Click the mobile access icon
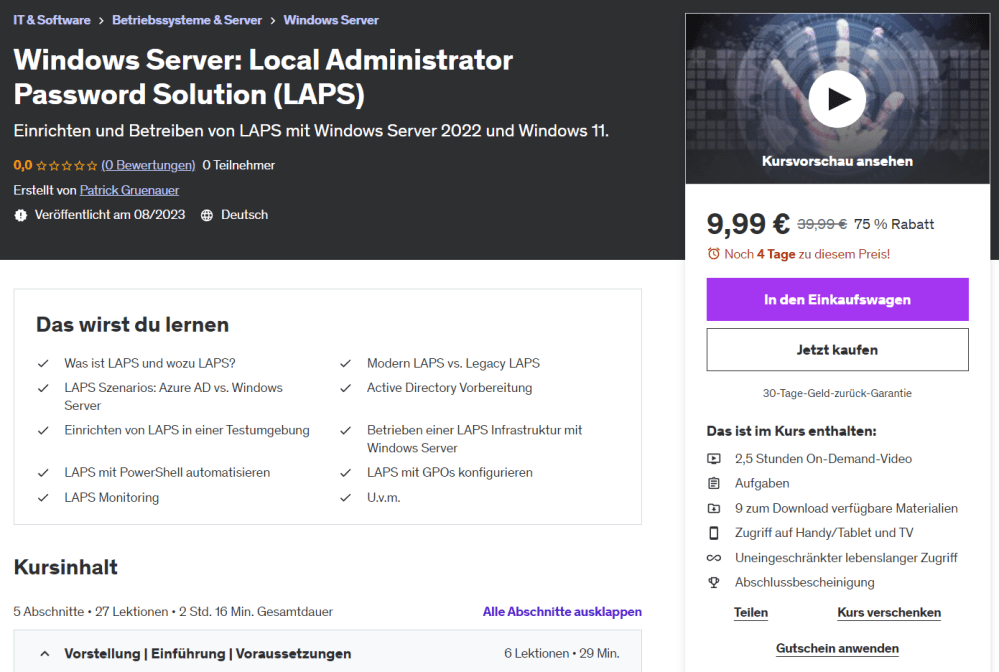999x672 pixels. (x=714, y=533)
